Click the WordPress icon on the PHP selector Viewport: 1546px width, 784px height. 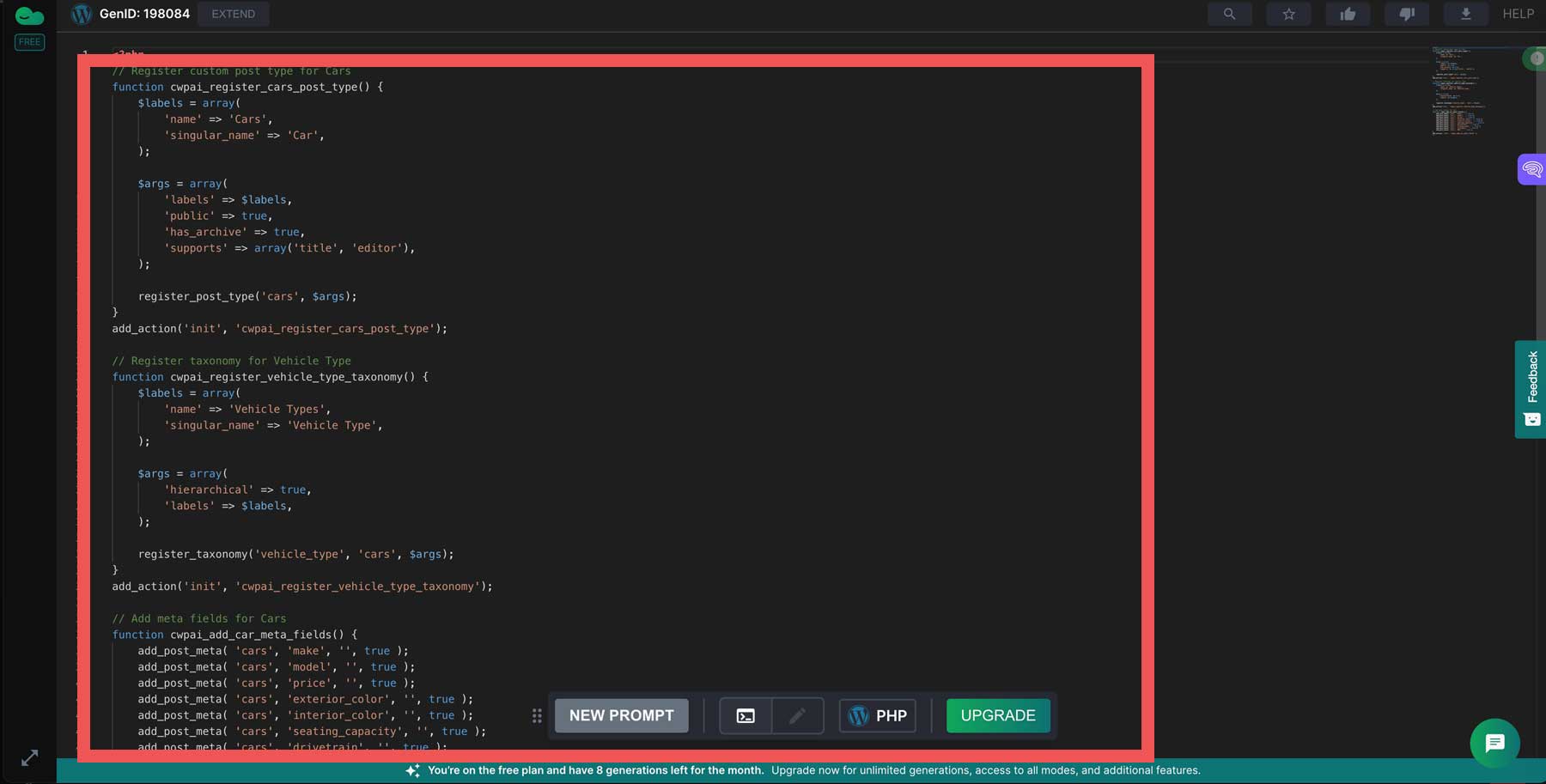(x=860, y=714)
